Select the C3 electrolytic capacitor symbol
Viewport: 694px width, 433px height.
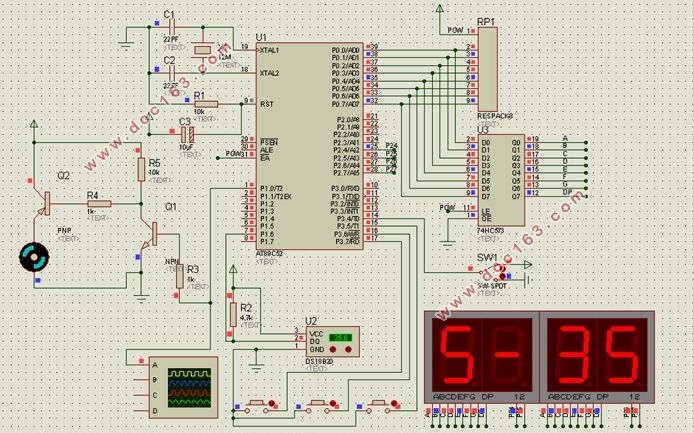pyautogui.click(x=188, y=134)
